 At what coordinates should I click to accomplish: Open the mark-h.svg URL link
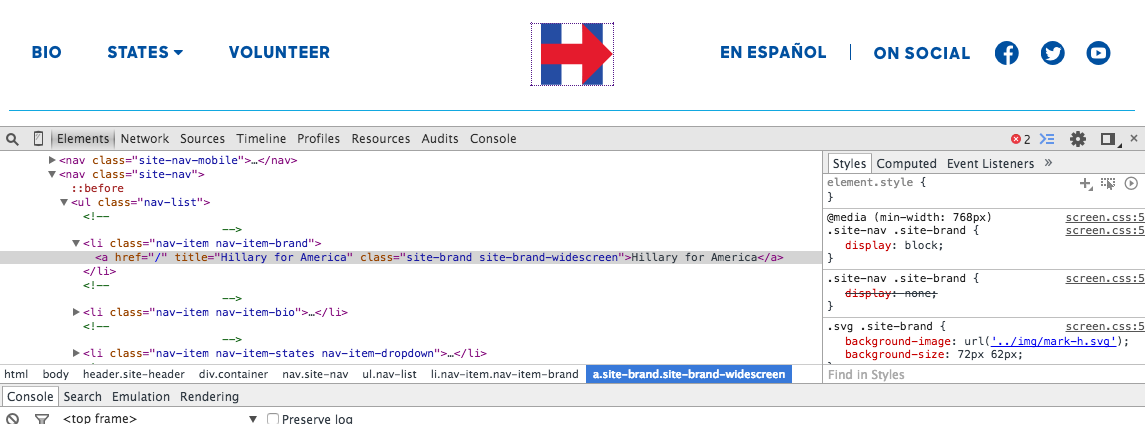[1054, 341]
